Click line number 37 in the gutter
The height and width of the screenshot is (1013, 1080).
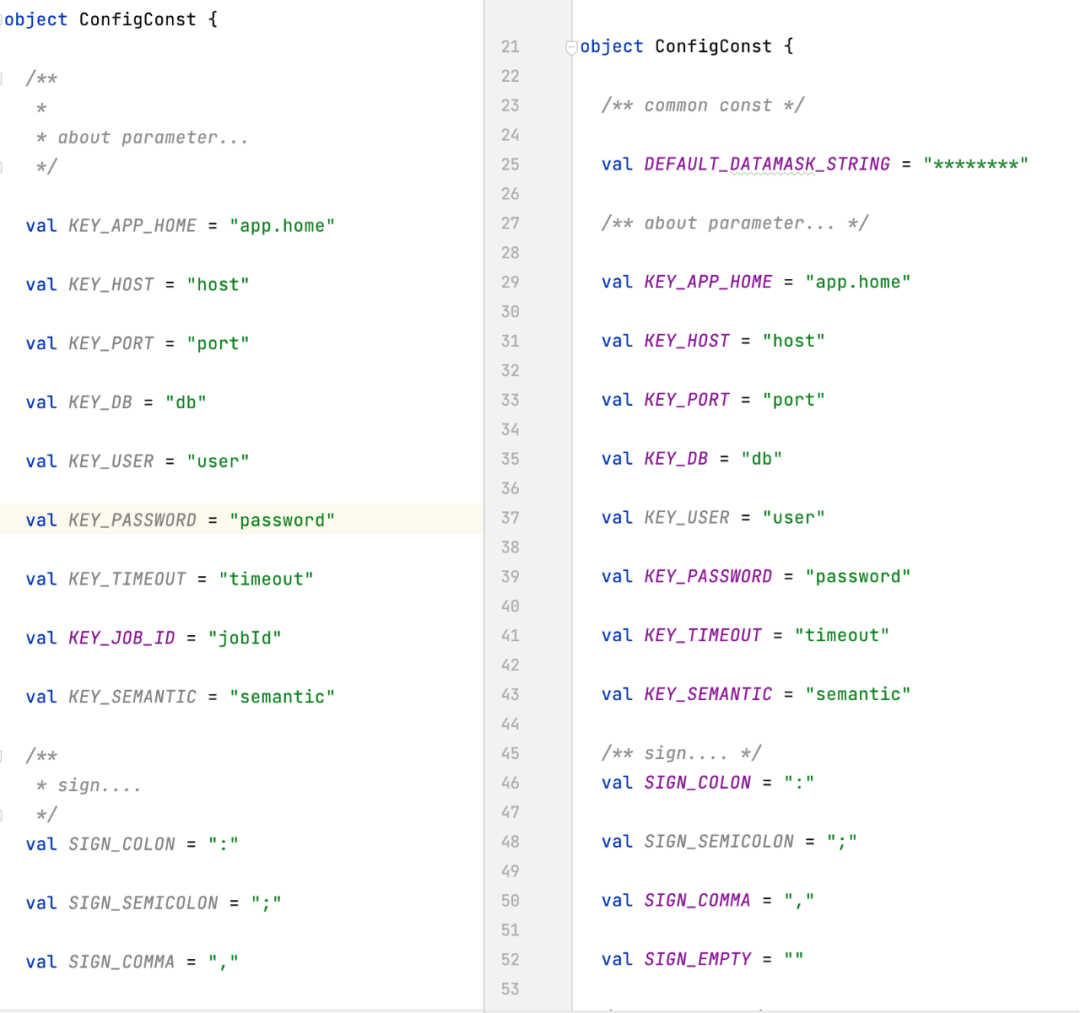[x=510, y=517]
